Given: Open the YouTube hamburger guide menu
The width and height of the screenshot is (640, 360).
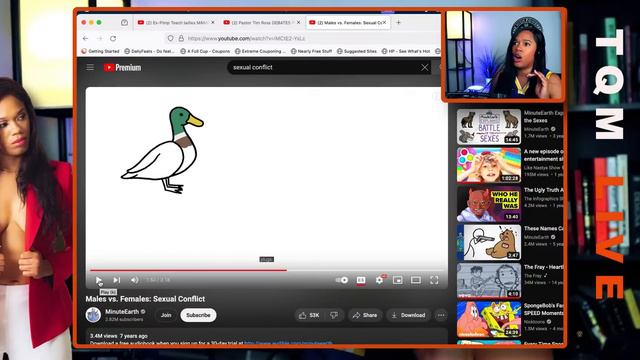Looking at the screenshot, I should click(90, 67).
